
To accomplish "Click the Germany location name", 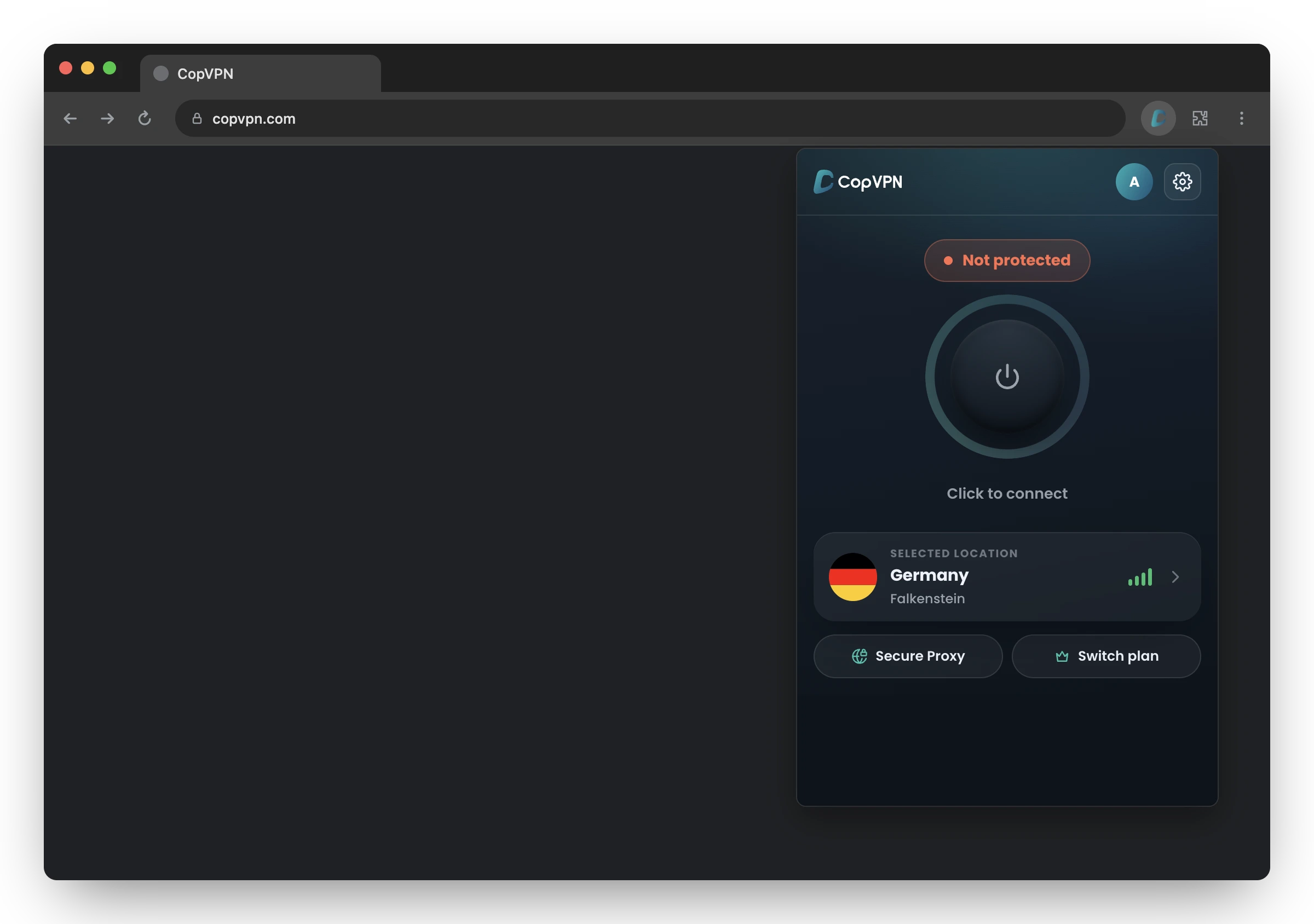I will coord(930,575).
